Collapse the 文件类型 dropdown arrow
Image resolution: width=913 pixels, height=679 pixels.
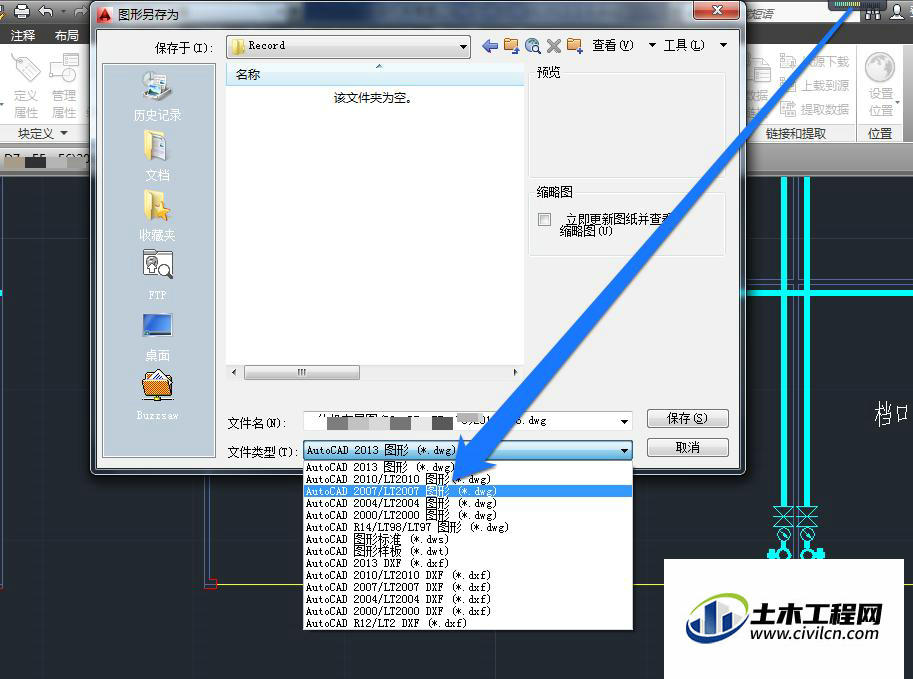click(x=624, y=450)
